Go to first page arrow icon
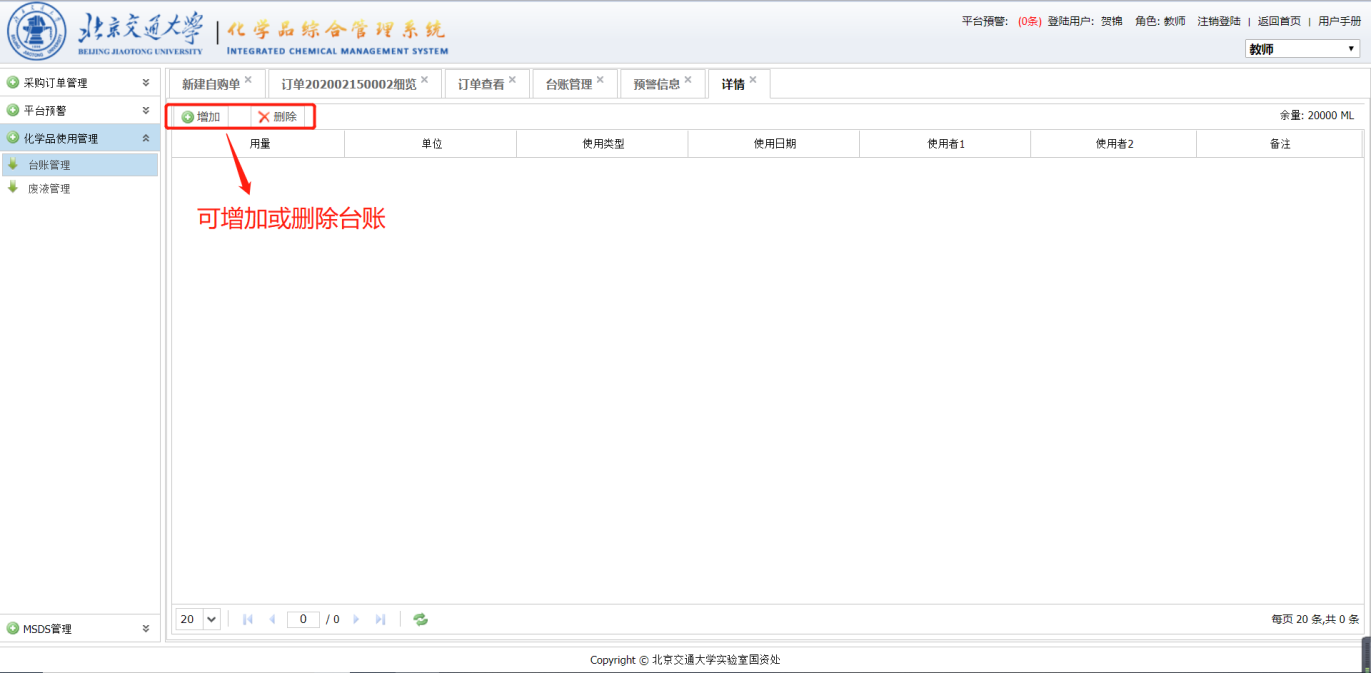 click(x=248, y=620)
